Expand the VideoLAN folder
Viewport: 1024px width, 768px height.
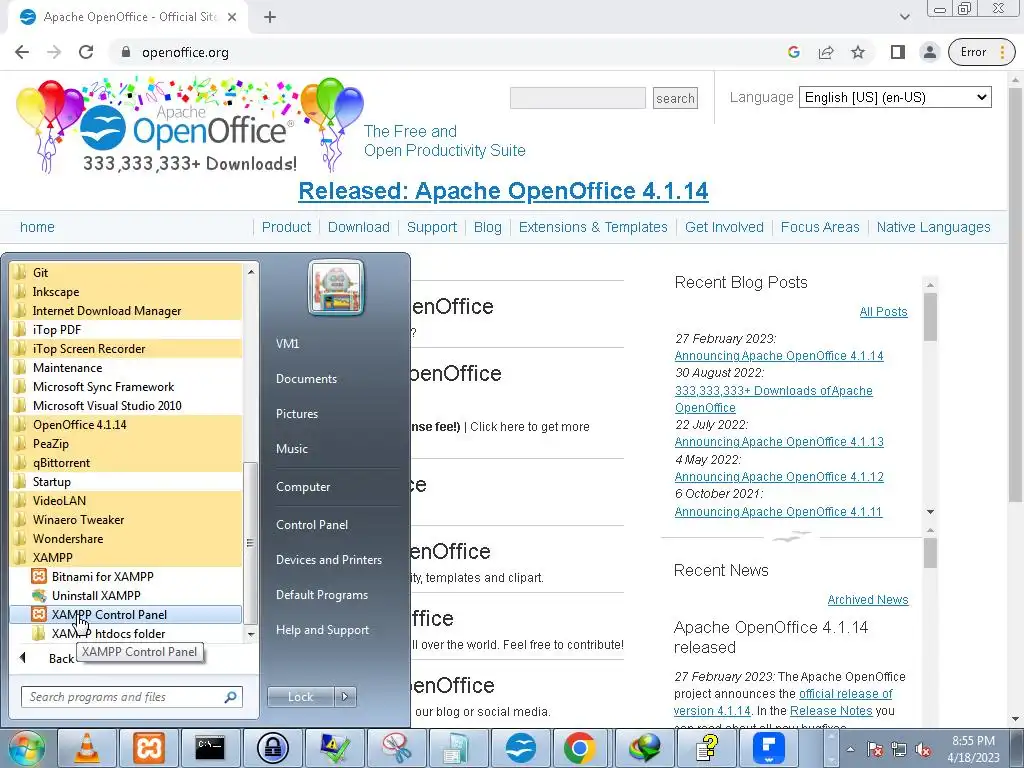(125, 501)
